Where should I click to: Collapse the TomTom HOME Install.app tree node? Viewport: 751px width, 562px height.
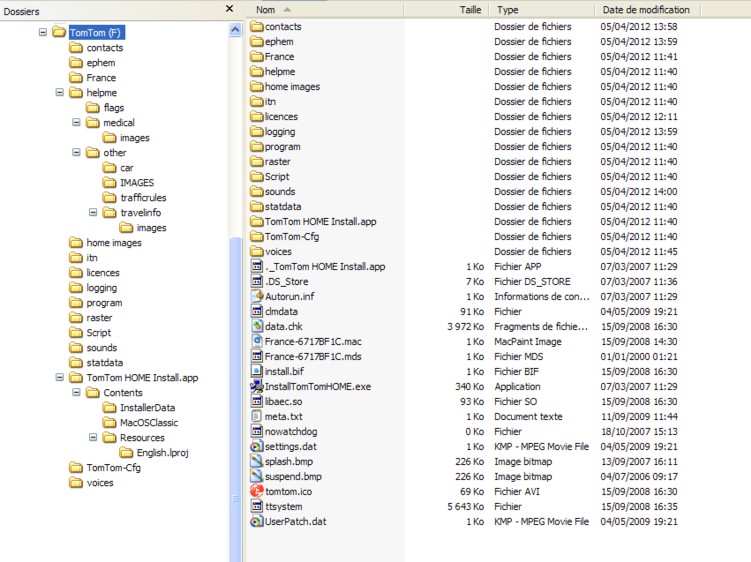click(x=59, y=377)
